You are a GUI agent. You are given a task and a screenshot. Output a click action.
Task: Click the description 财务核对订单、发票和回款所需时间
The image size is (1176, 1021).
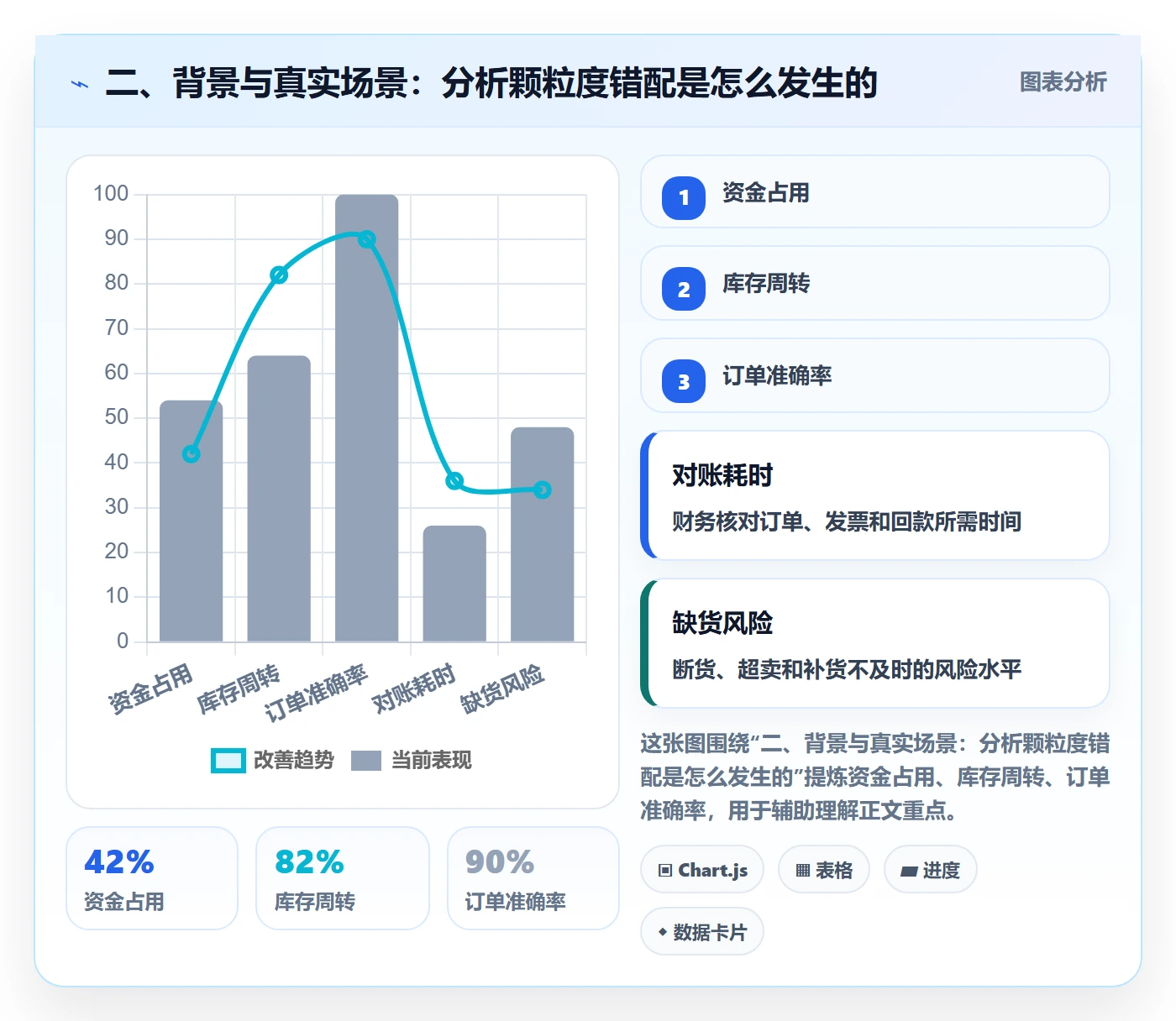(847, 522)
